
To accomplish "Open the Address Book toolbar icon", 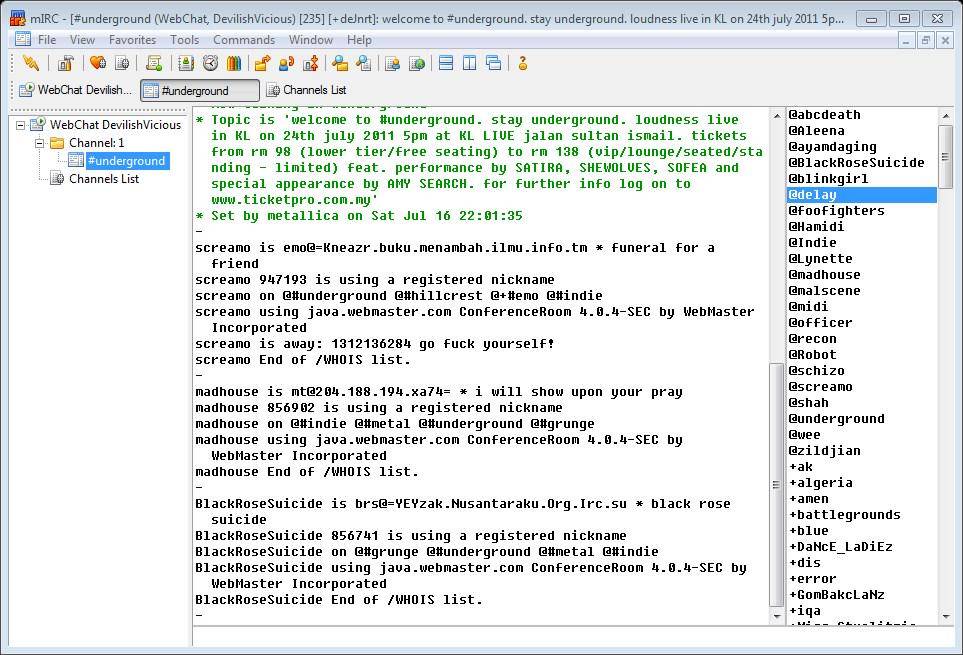I will (x=185, y=63).
